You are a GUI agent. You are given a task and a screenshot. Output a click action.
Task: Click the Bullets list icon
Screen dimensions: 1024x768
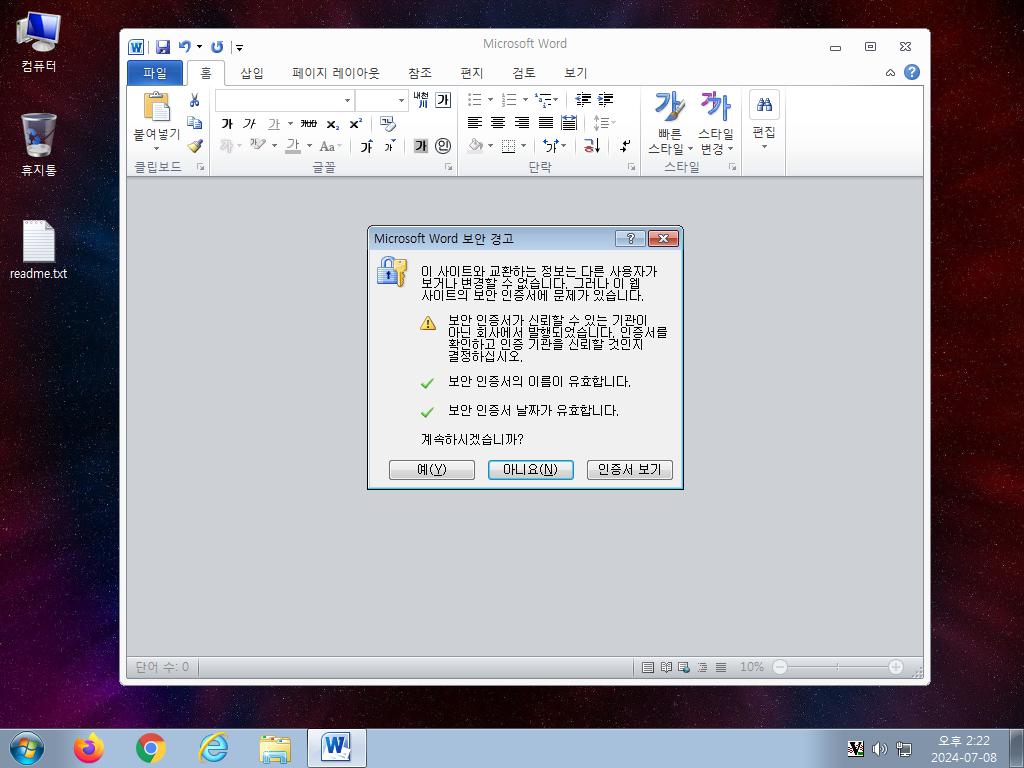[x=475, y=99]
